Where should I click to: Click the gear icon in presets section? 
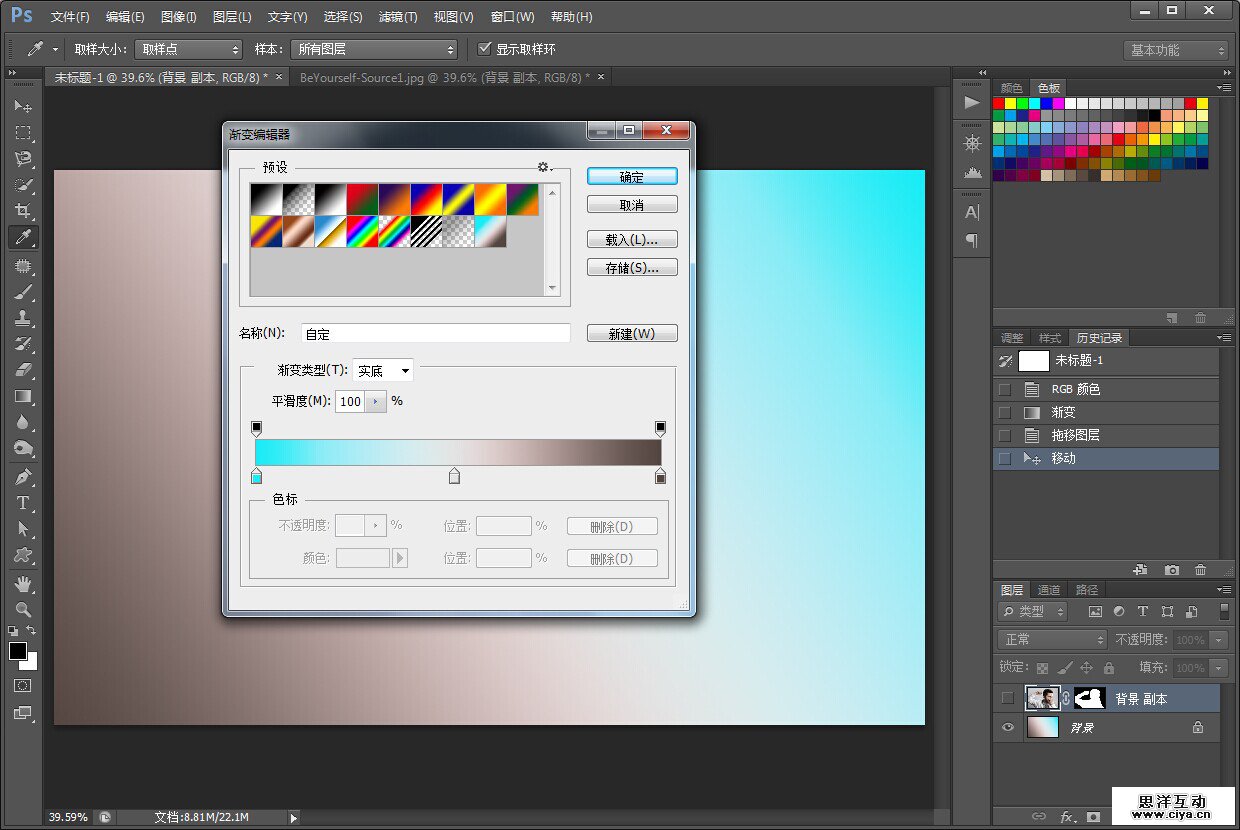point(544,167)
